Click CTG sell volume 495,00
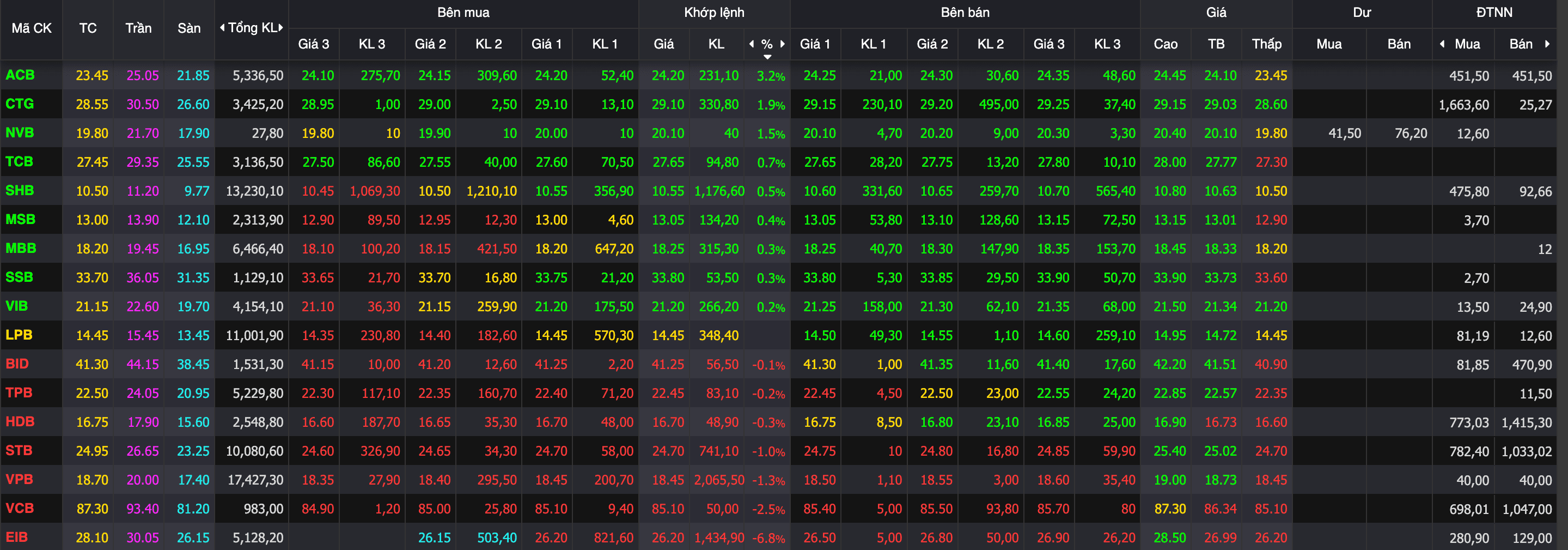The image size is (1568, 550). click(x=999, y=105)
